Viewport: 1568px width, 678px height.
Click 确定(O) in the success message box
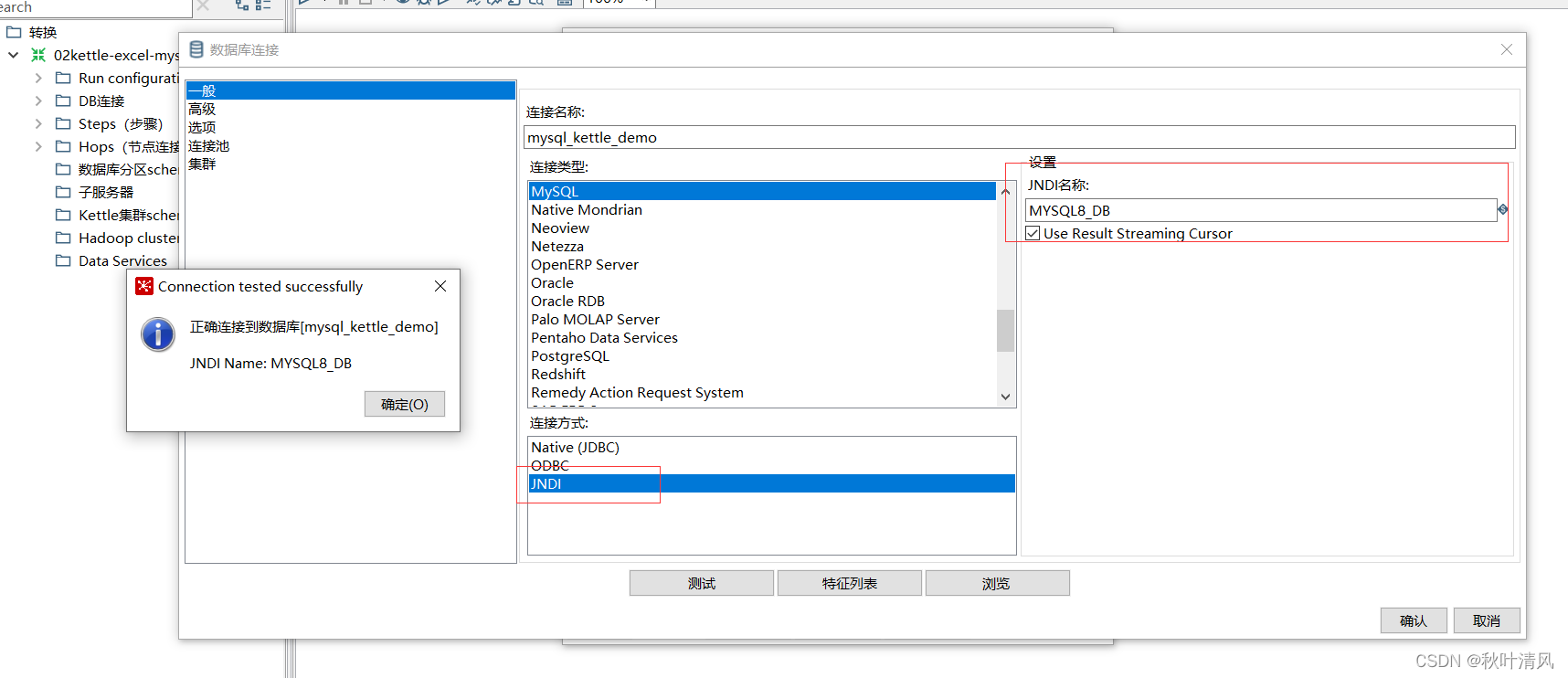405,404
